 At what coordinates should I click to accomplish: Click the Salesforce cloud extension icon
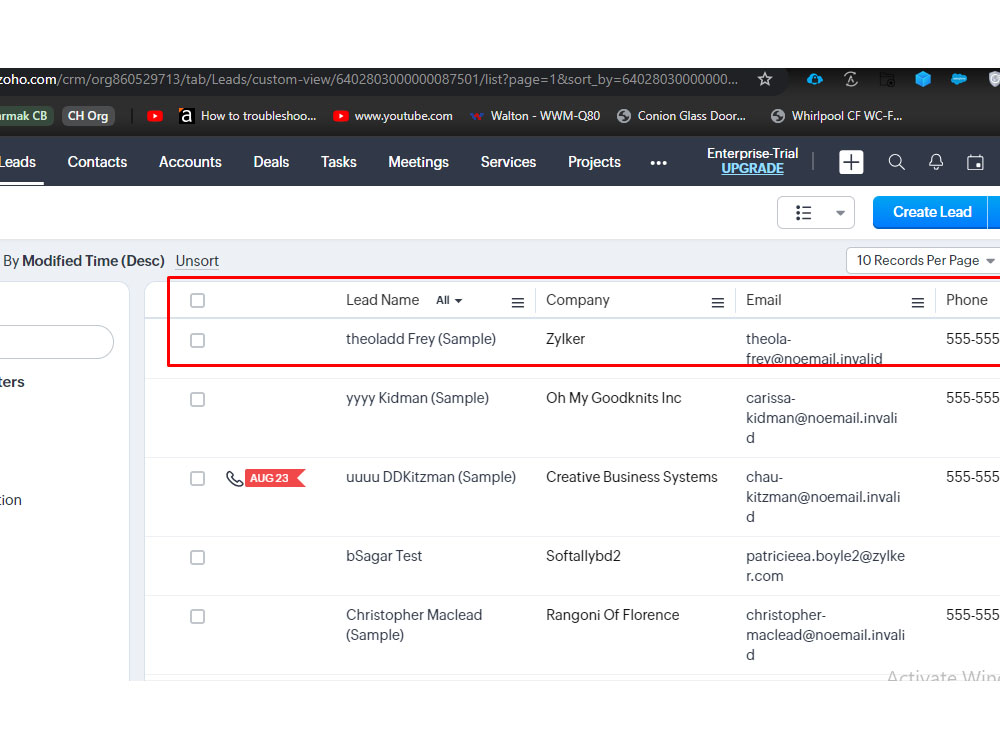959,79
